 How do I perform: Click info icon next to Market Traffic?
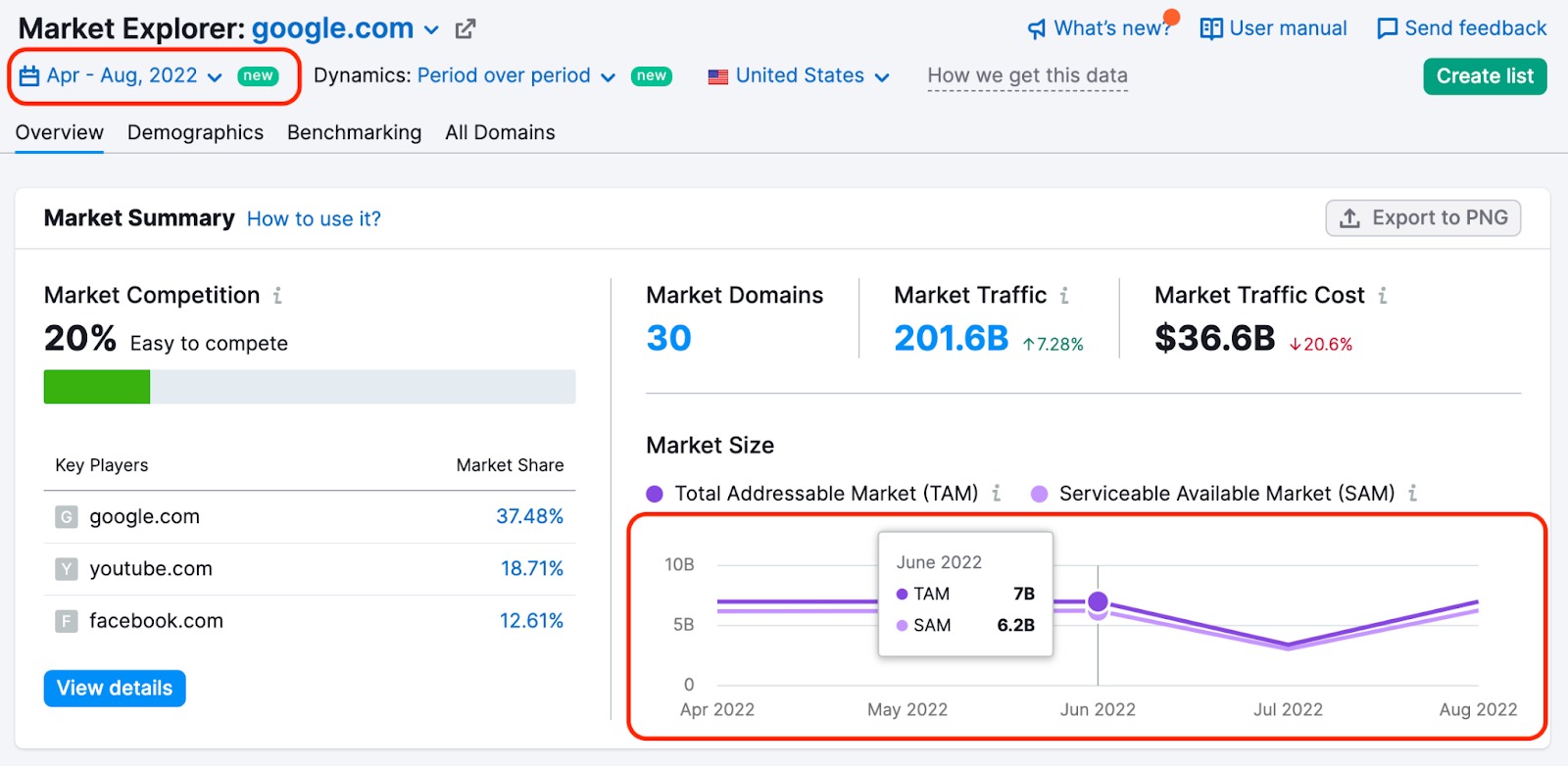point(1064,295)
